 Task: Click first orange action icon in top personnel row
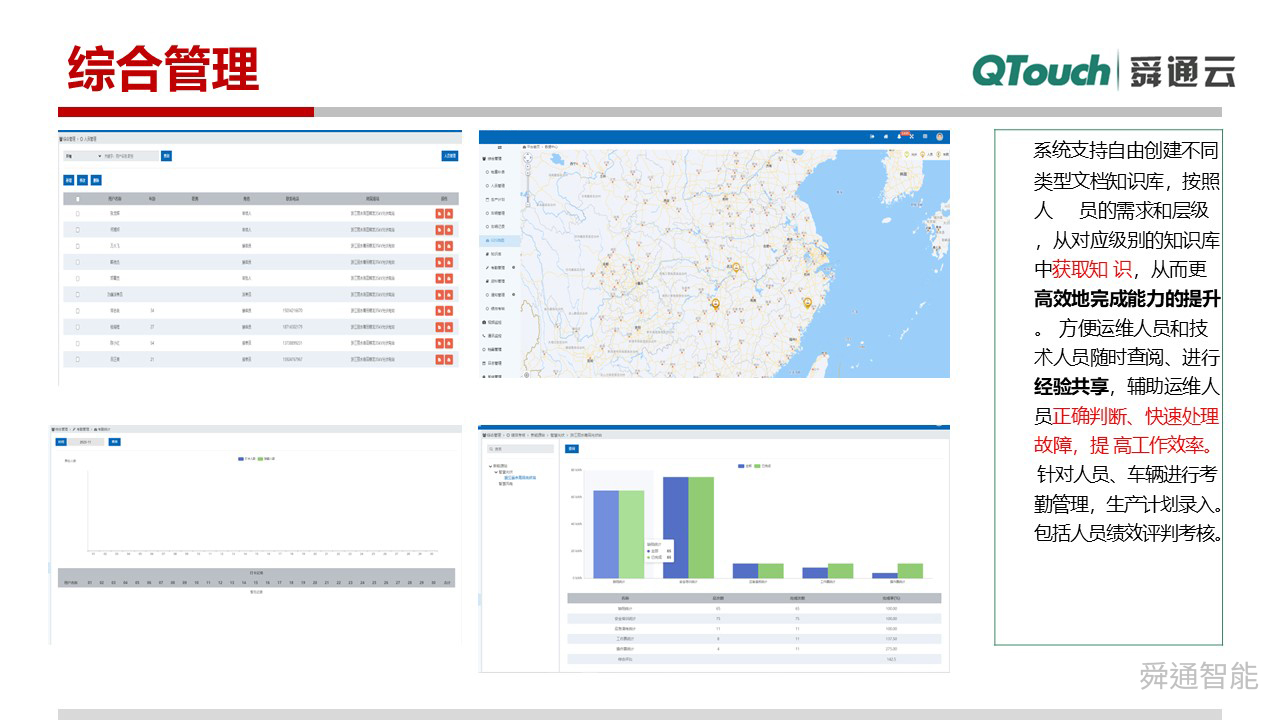click(x=439, y=213)
